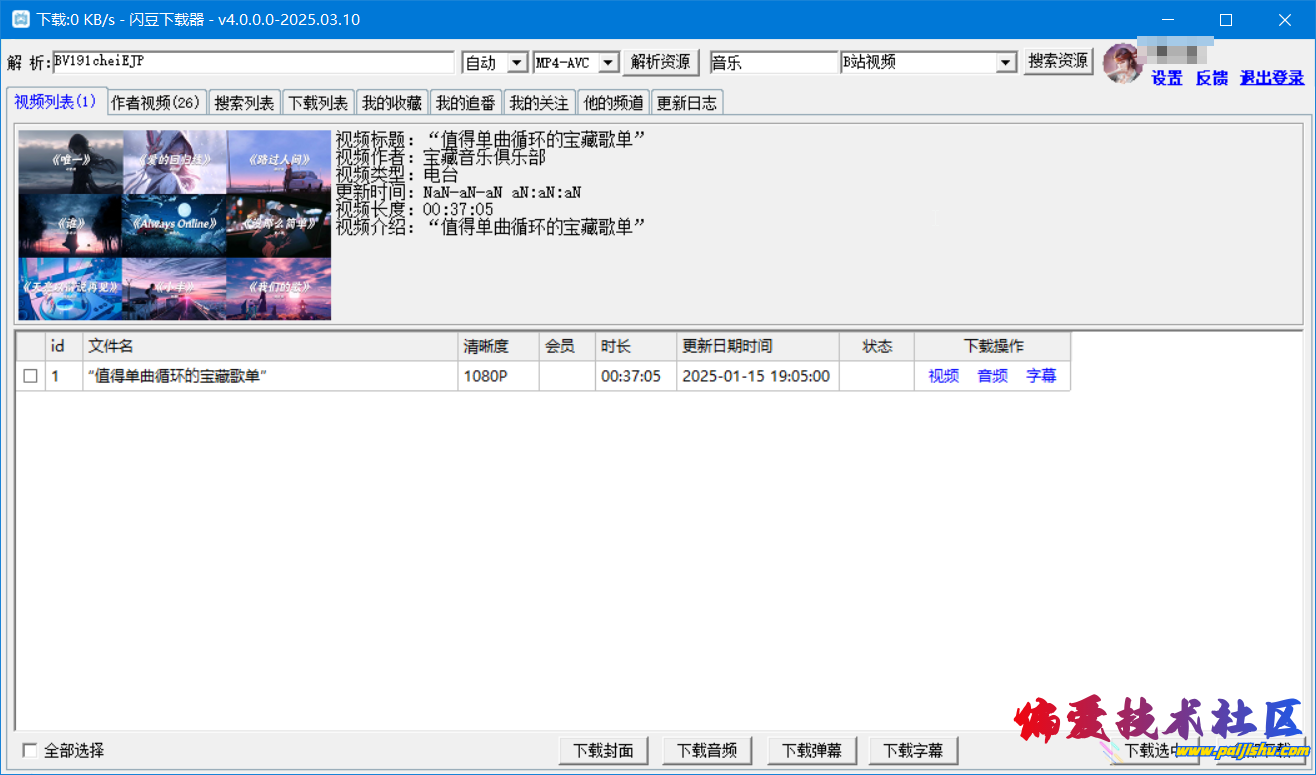
Task: Focus the BV number input field
Action: [x=253, y=62]
